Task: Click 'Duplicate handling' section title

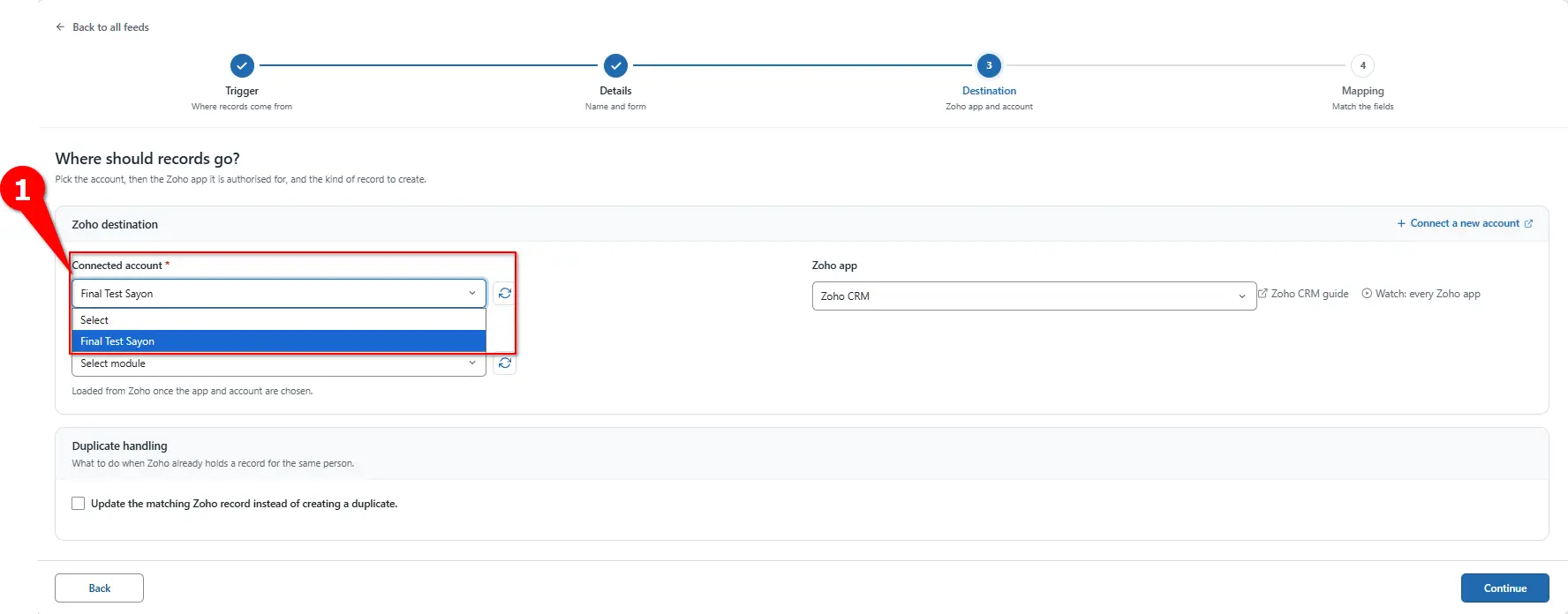Action: pyautogui.click(x=119, y=446)
